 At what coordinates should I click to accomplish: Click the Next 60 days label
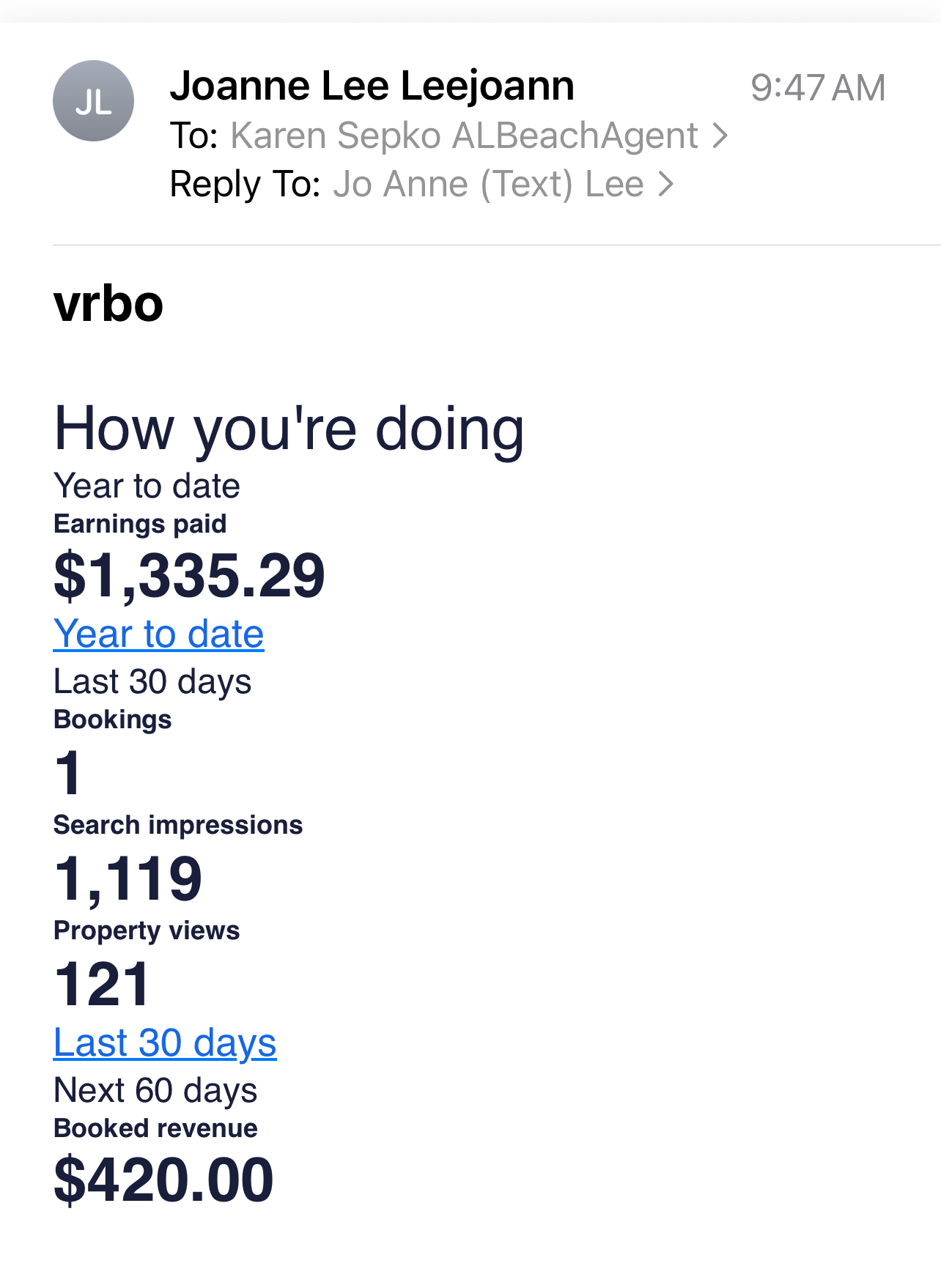[x=155, y=1090]
